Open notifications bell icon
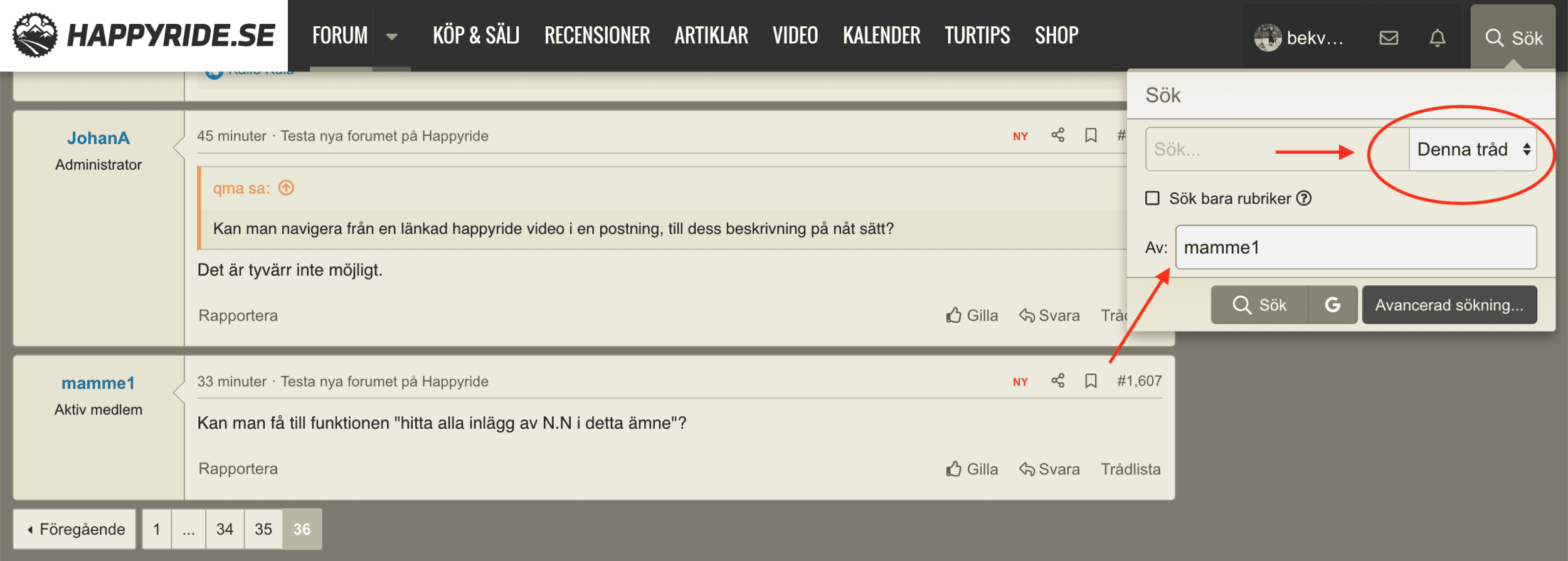 pyautogui.click(x=1437, y=38)
